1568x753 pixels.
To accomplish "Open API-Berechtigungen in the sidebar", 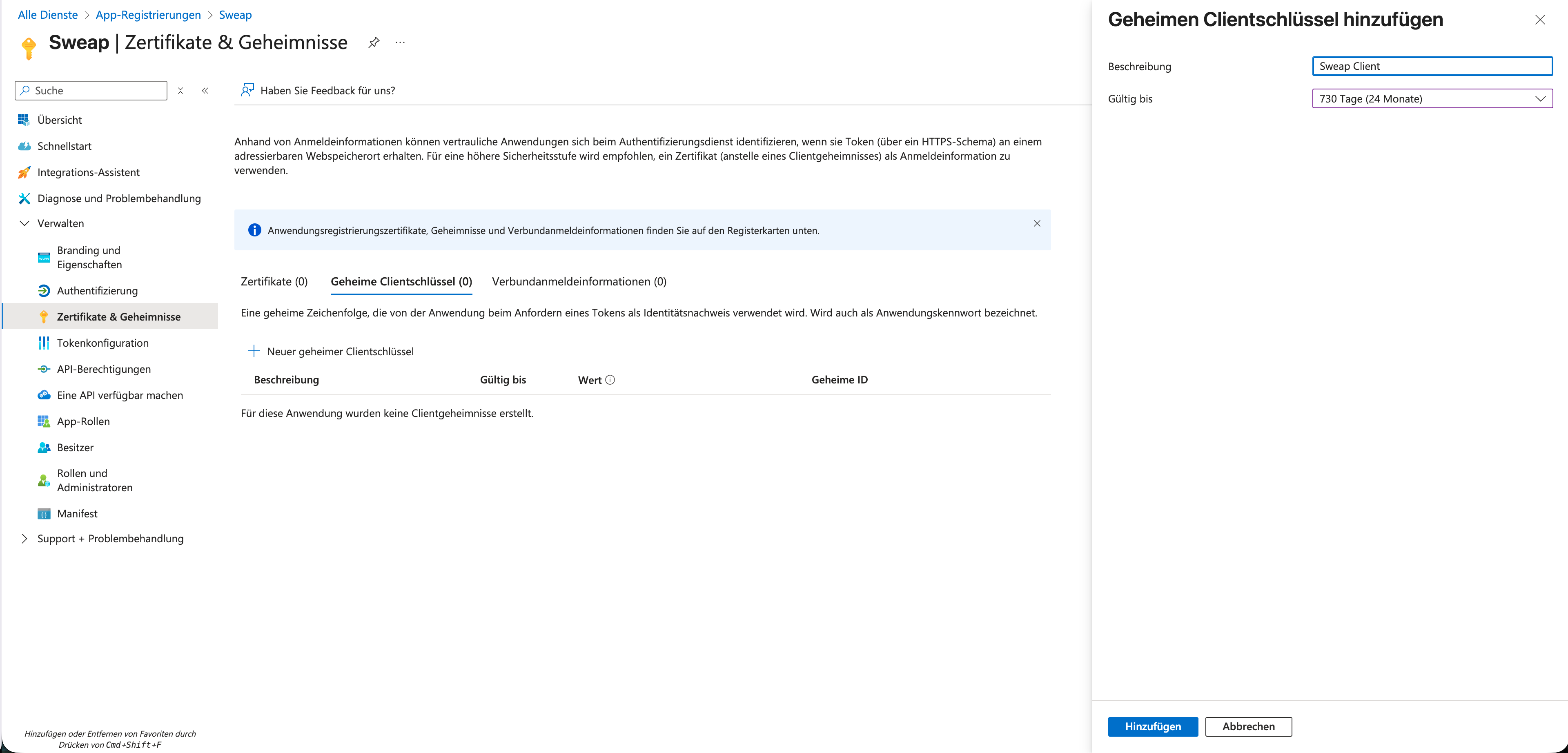I will point(103,369).
